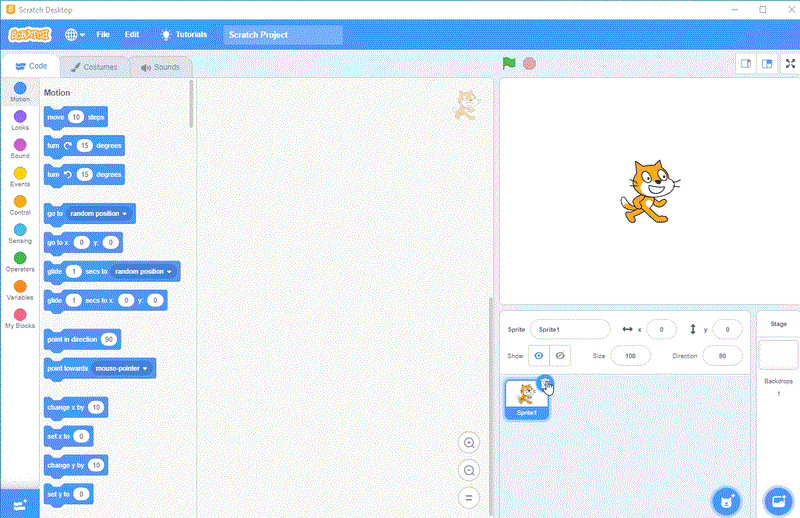The image size is (800, 518).
Task: Click the project title field
Action: pos(283,35)
